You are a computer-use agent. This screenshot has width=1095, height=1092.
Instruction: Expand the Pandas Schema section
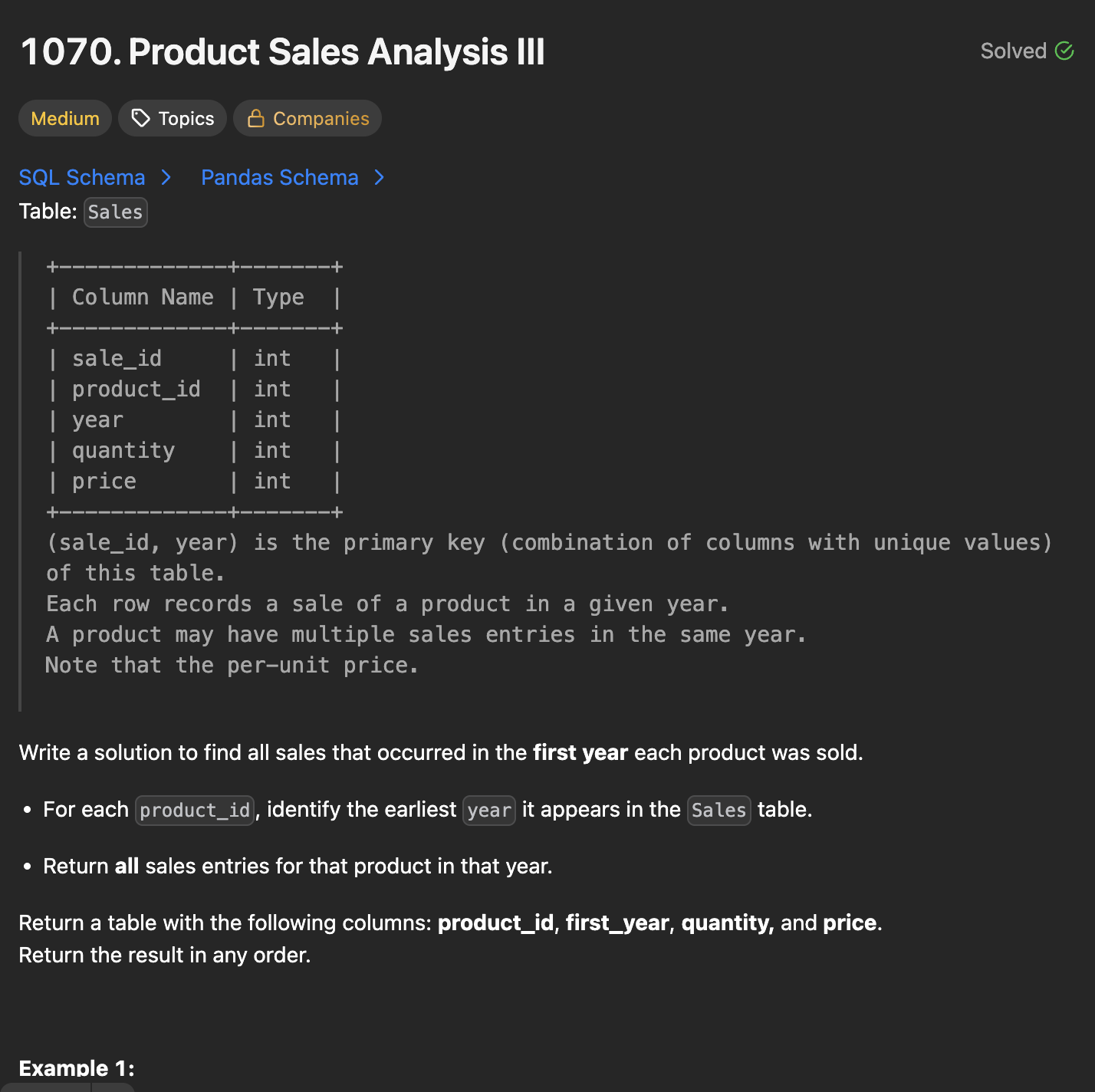(279, 177)
